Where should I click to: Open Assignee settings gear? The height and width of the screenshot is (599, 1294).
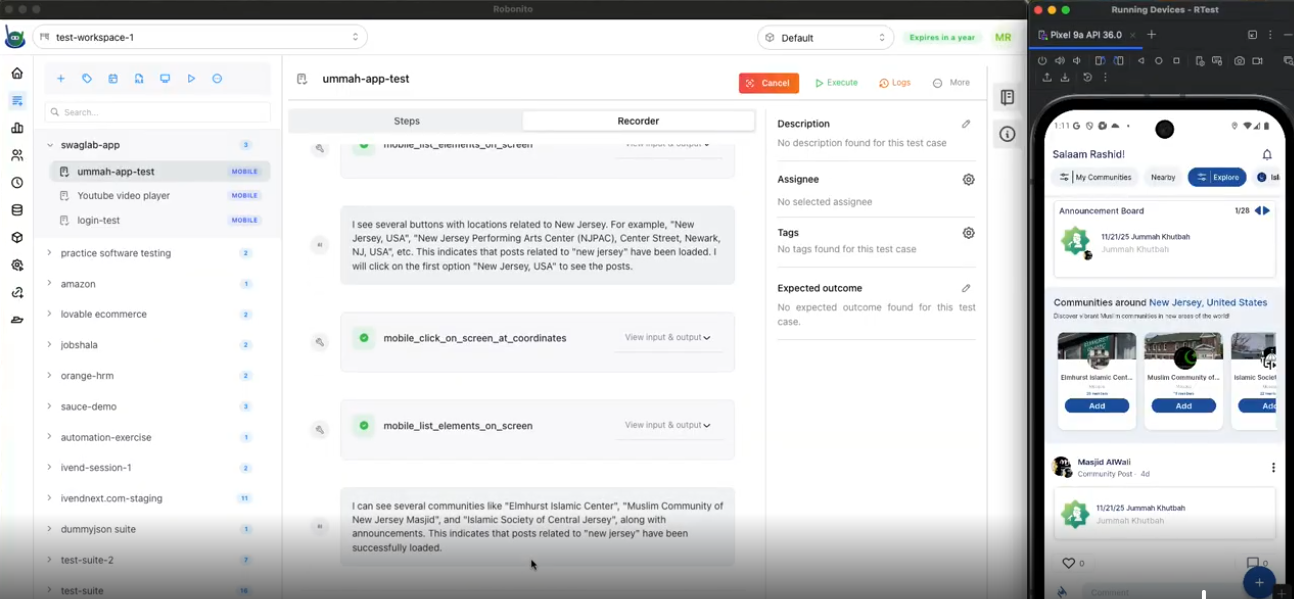point(968,180)
